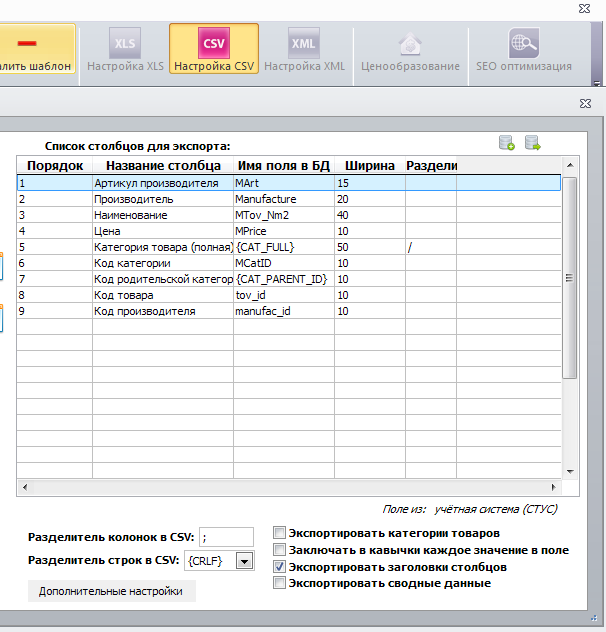This screenshot has height=632, width=606.
Task: Toggle Экспортировать категории товаров checkbox
Action: pyautogui.click(x=279, y=532)
